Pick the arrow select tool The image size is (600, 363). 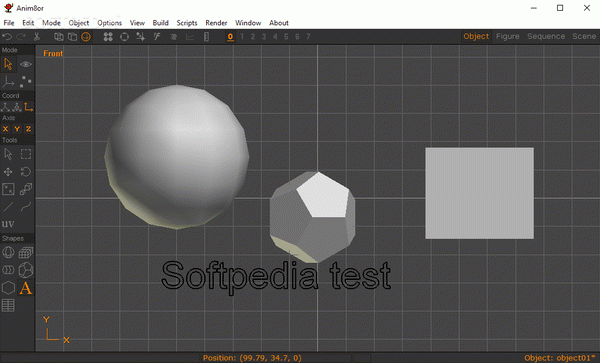tap(8, 154)
